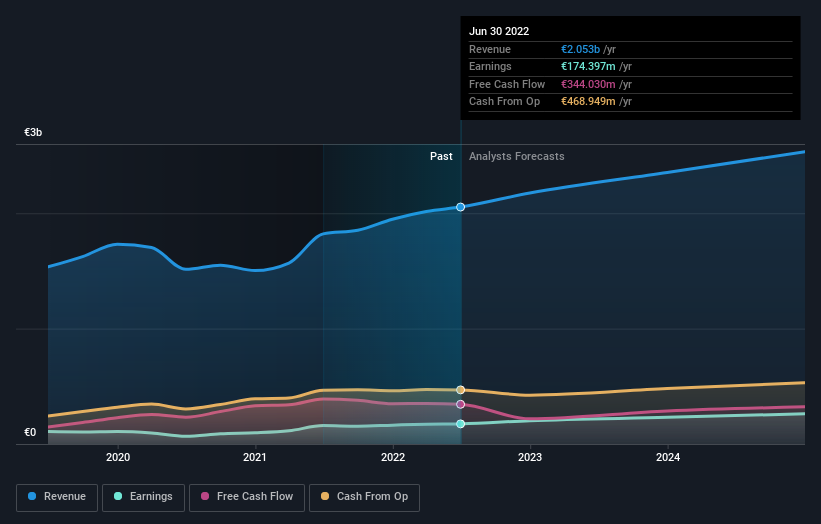821x524 pixels.
Task: Click the €2.053b revenue value in tooltip
Action: pyautogui.click(x=580, y=49)
